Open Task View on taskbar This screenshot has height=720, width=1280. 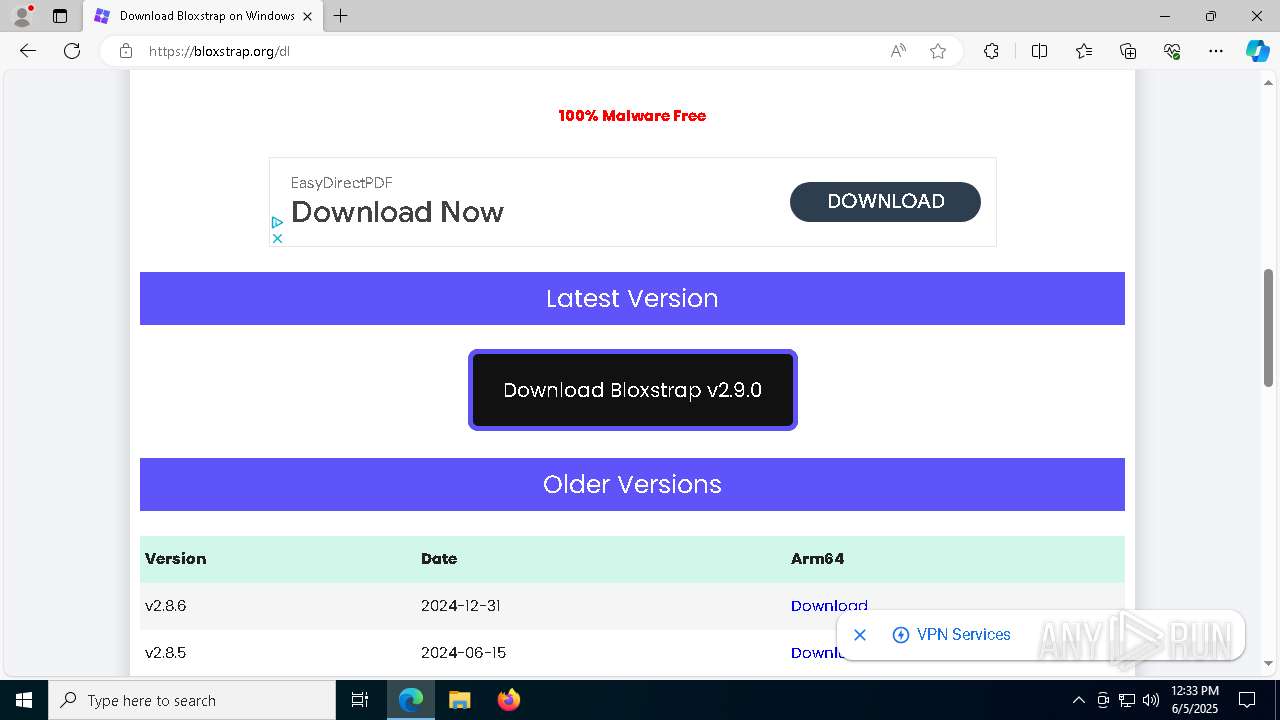pos(360,700)
